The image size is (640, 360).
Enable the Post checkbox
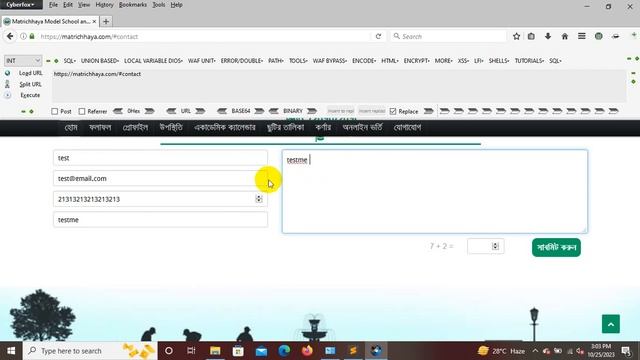55,111
